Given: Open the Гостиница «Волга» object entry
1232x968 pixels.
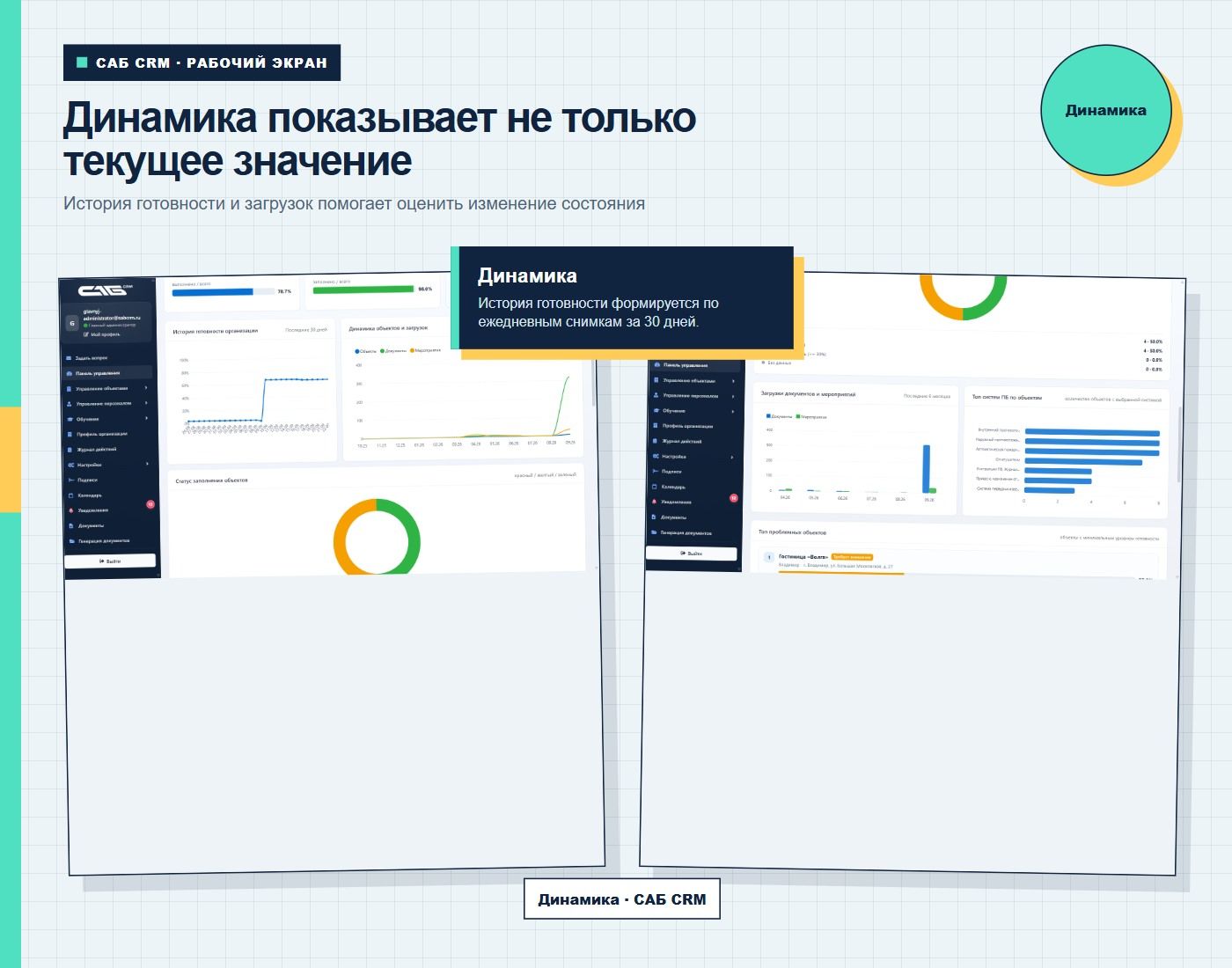Looking at the screenshot, I should [959, 562].
